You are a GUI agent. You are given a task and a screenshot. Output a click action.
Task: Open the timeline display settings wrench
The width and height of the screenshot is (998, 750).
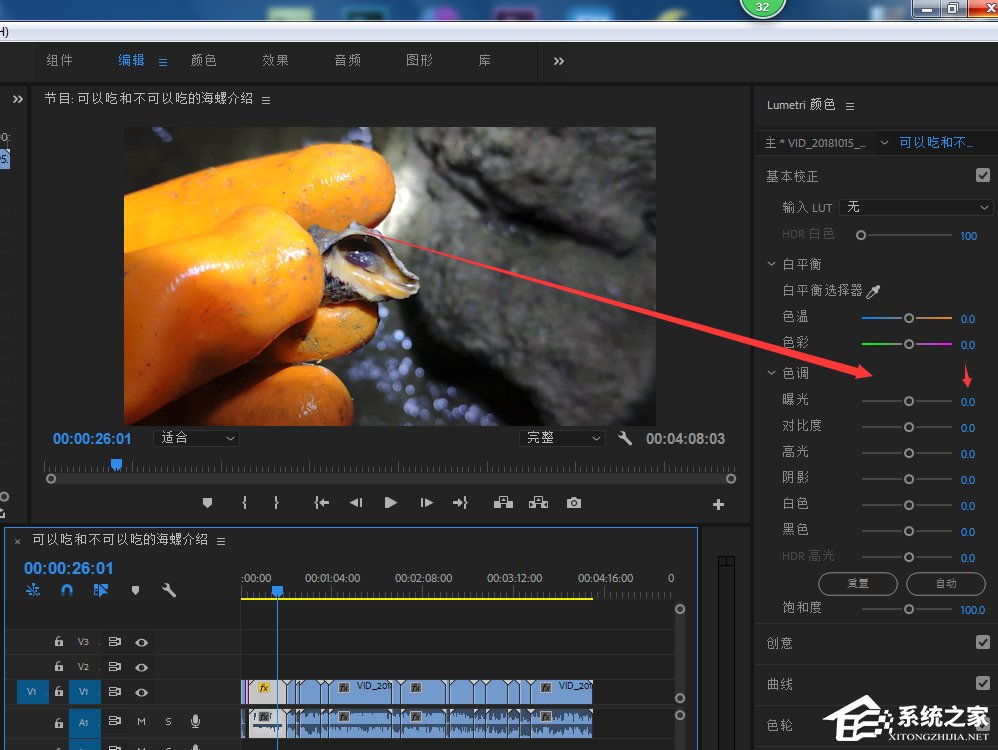pos(169,590)
